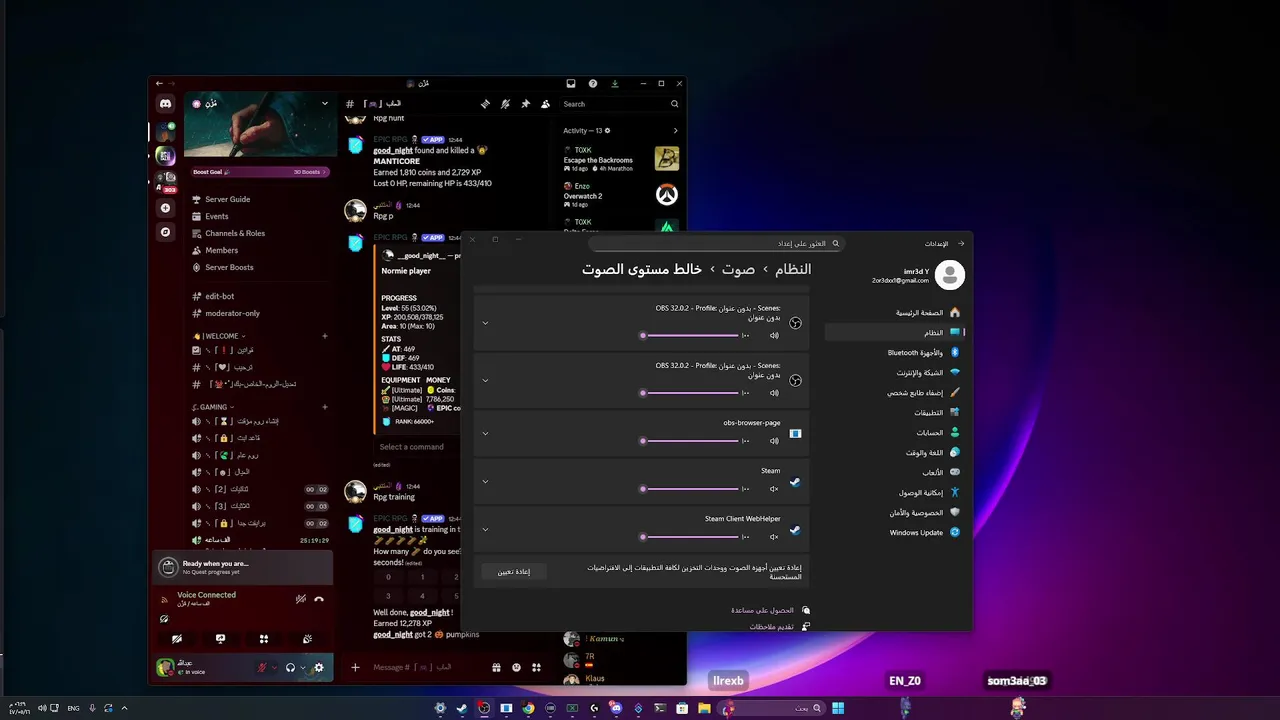Open headphone output options arrow in Discord
Screen dimensions: 1280x720
(x=303, y=668)
